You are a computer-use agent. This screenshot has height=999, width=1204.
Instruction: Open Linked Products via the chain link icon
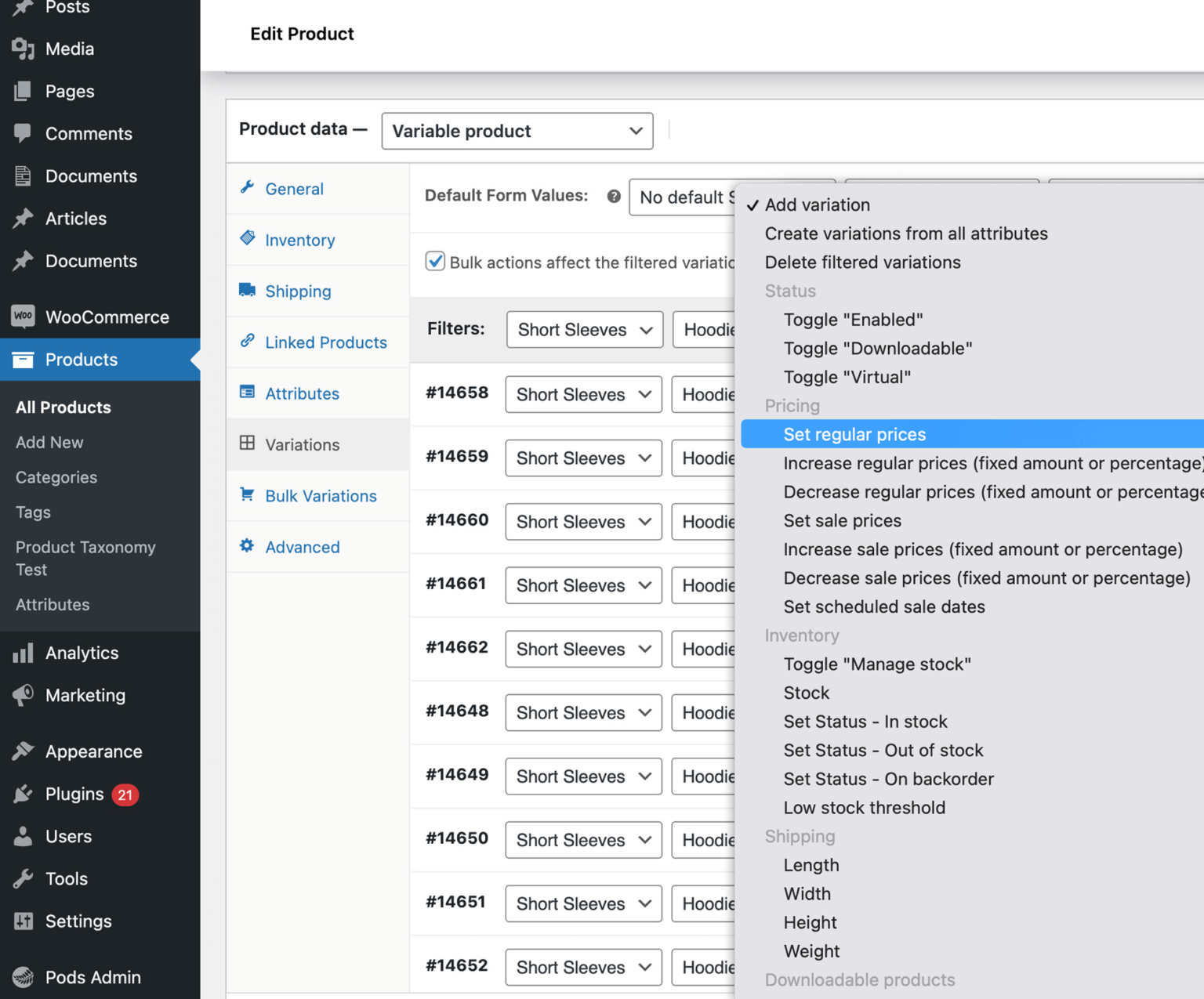(x=247, y=342)
